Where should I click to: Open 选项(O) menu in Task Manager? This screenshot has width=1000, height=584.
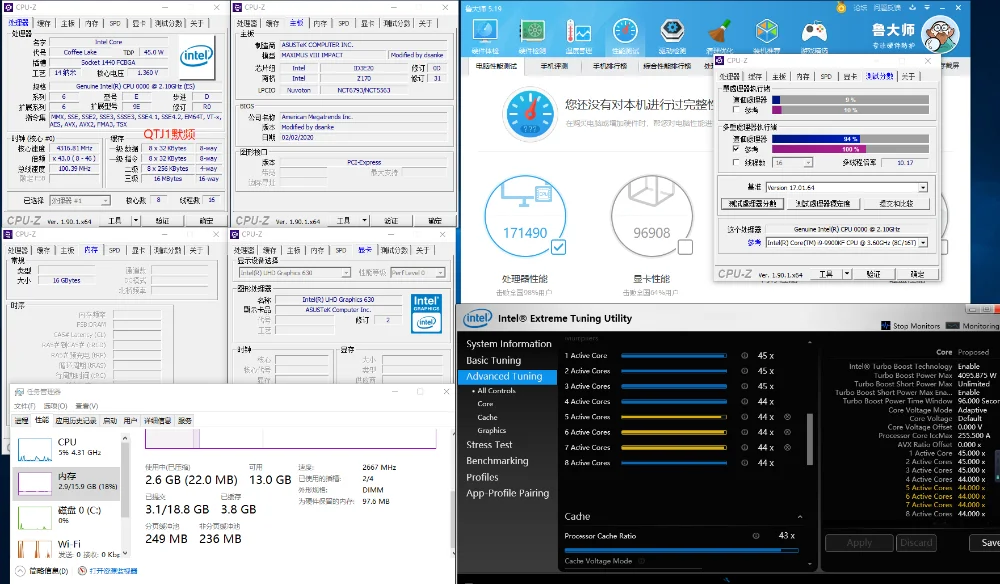(55, 406)
